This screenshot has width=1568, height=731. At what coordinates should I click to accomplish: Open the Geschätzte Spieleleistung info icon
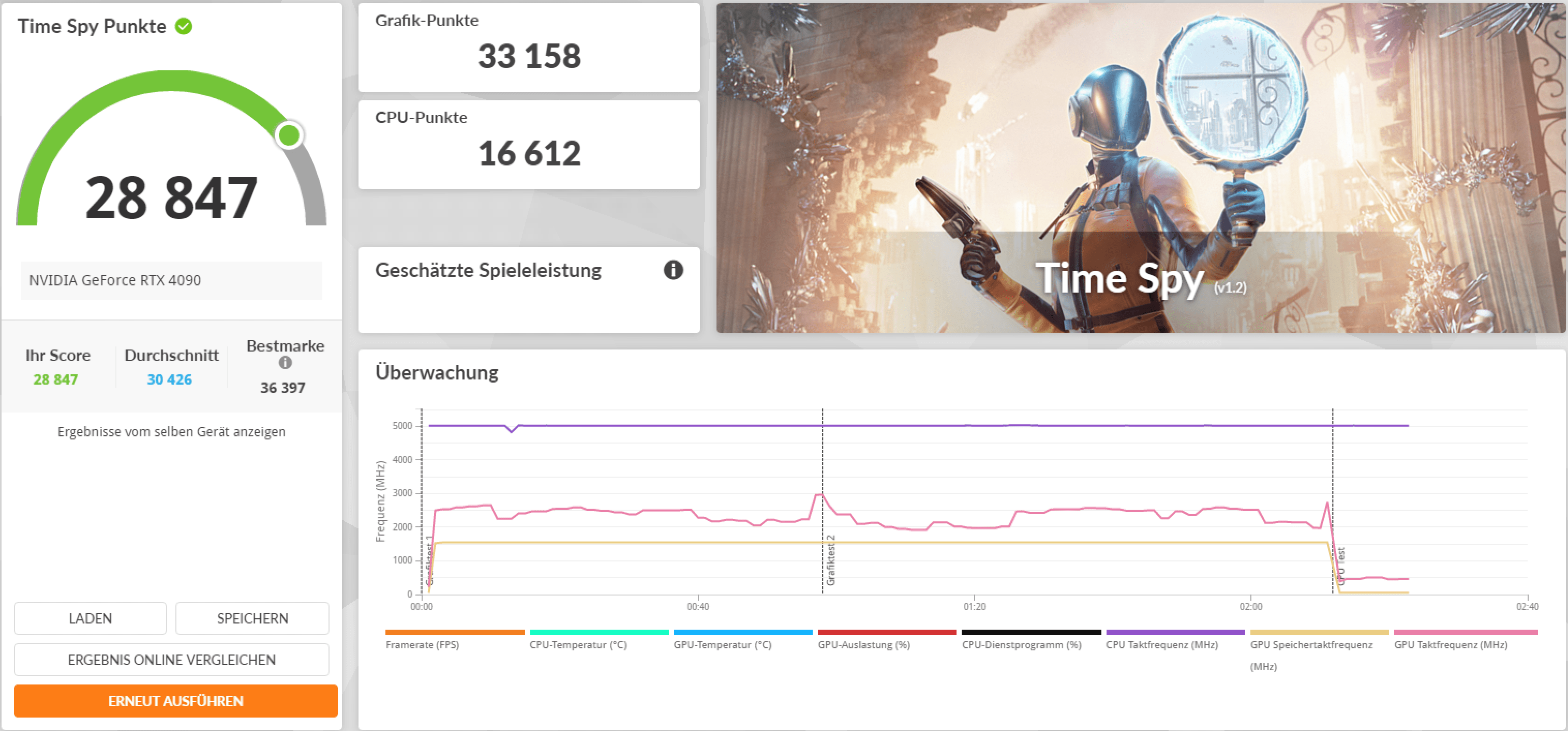click(673, 270)
